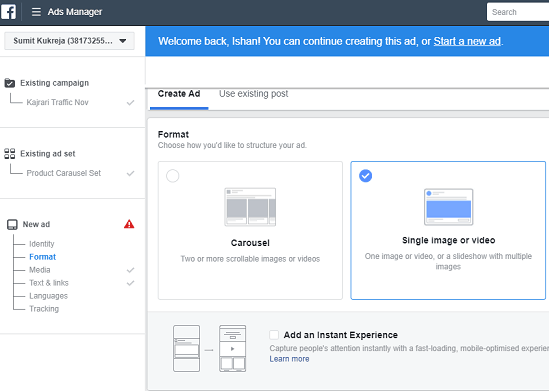549x391 pixels.
Task: Click the Existing ad set label
Action: [x=48, y=154]
